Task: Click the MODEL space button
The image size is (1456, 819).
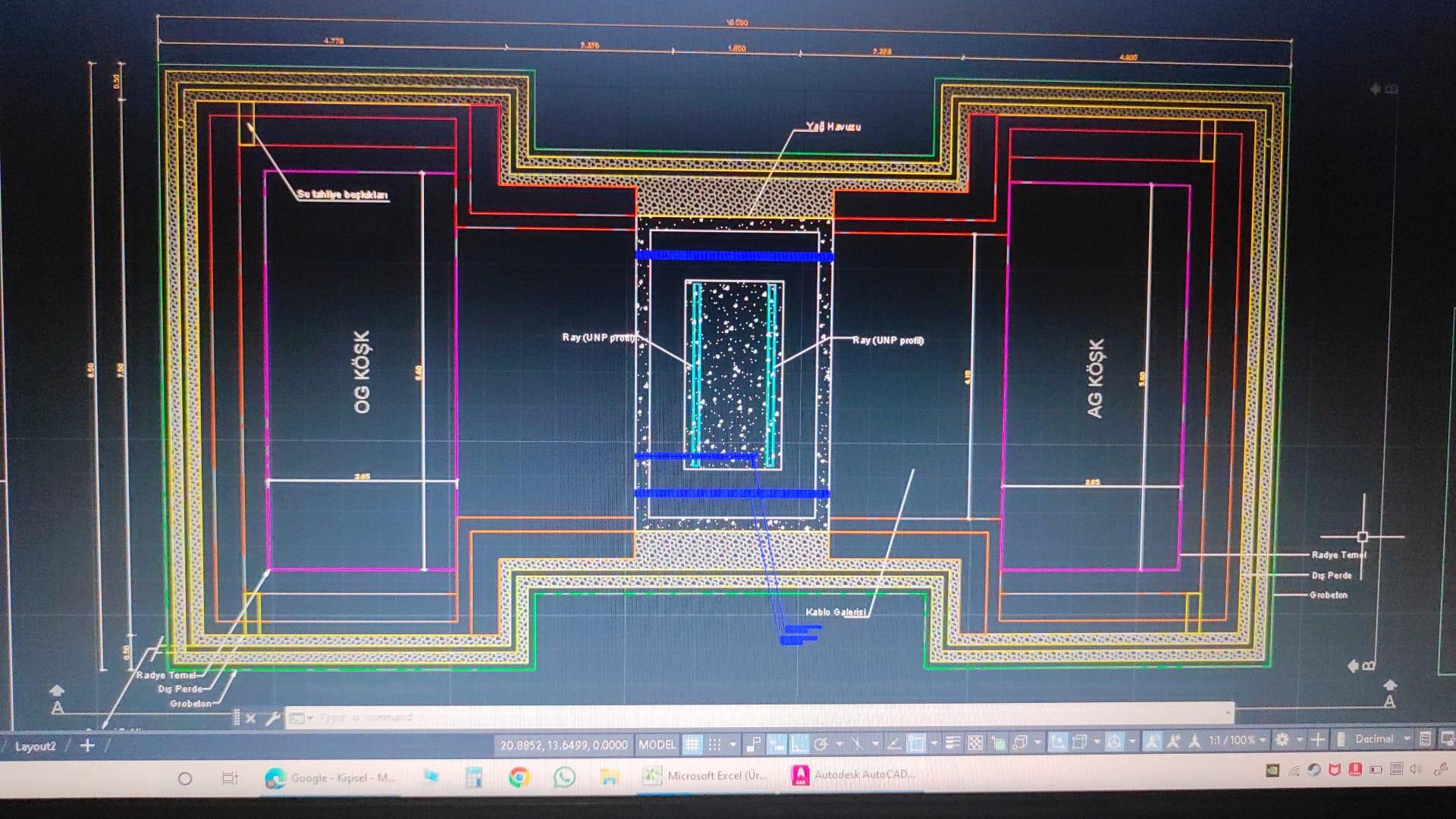Action: [x=657, y=745]
